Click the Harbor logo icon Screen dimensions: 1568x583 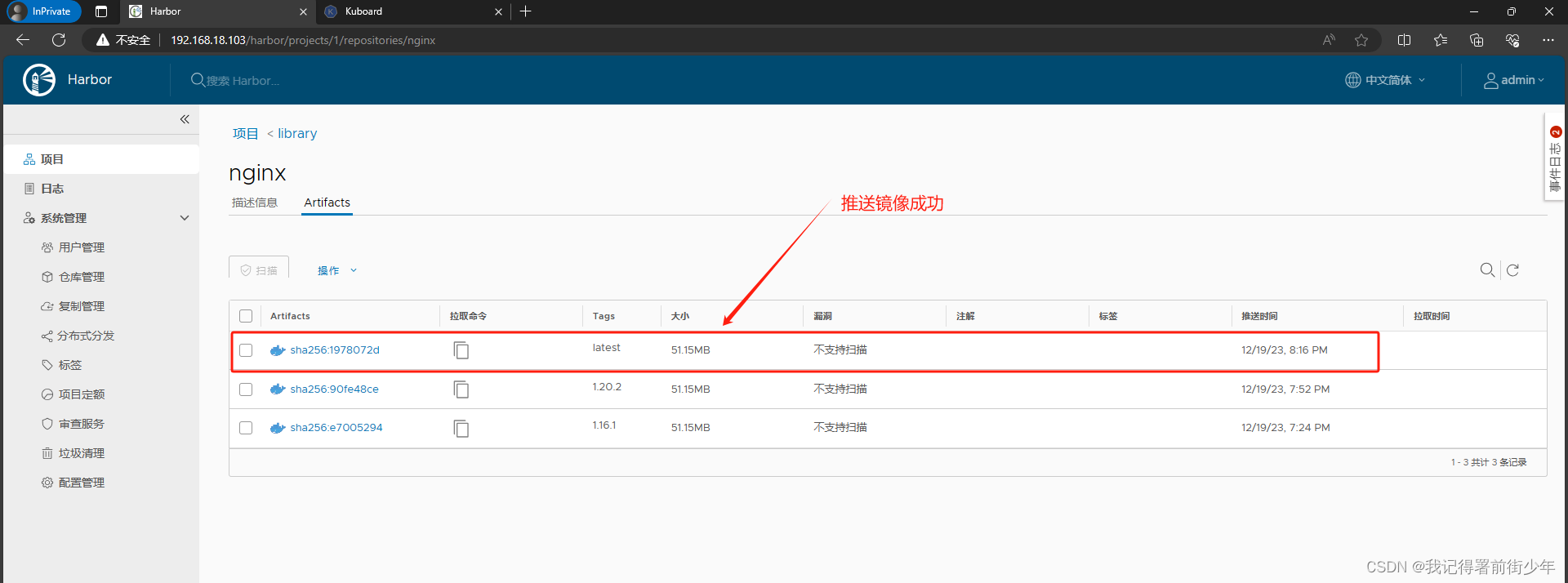coord(39,80)
